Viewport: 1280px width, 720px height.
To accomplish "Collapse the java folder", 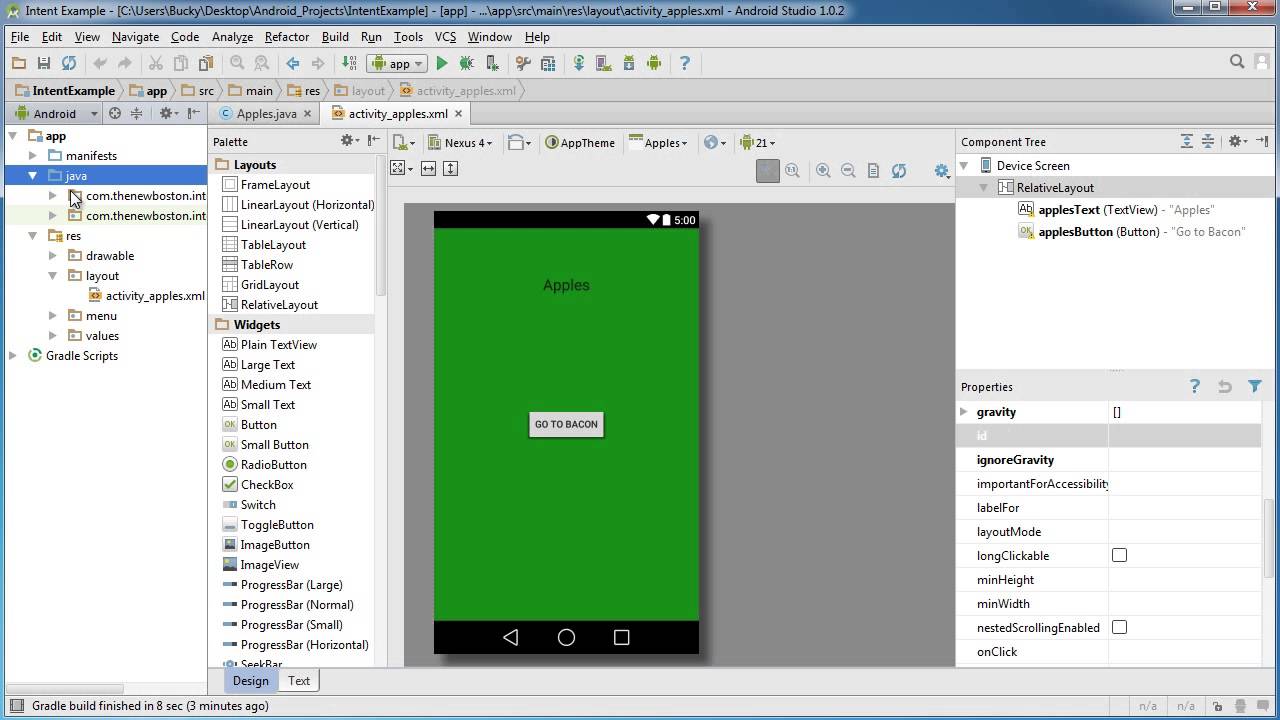I will [x=33, y=176].
